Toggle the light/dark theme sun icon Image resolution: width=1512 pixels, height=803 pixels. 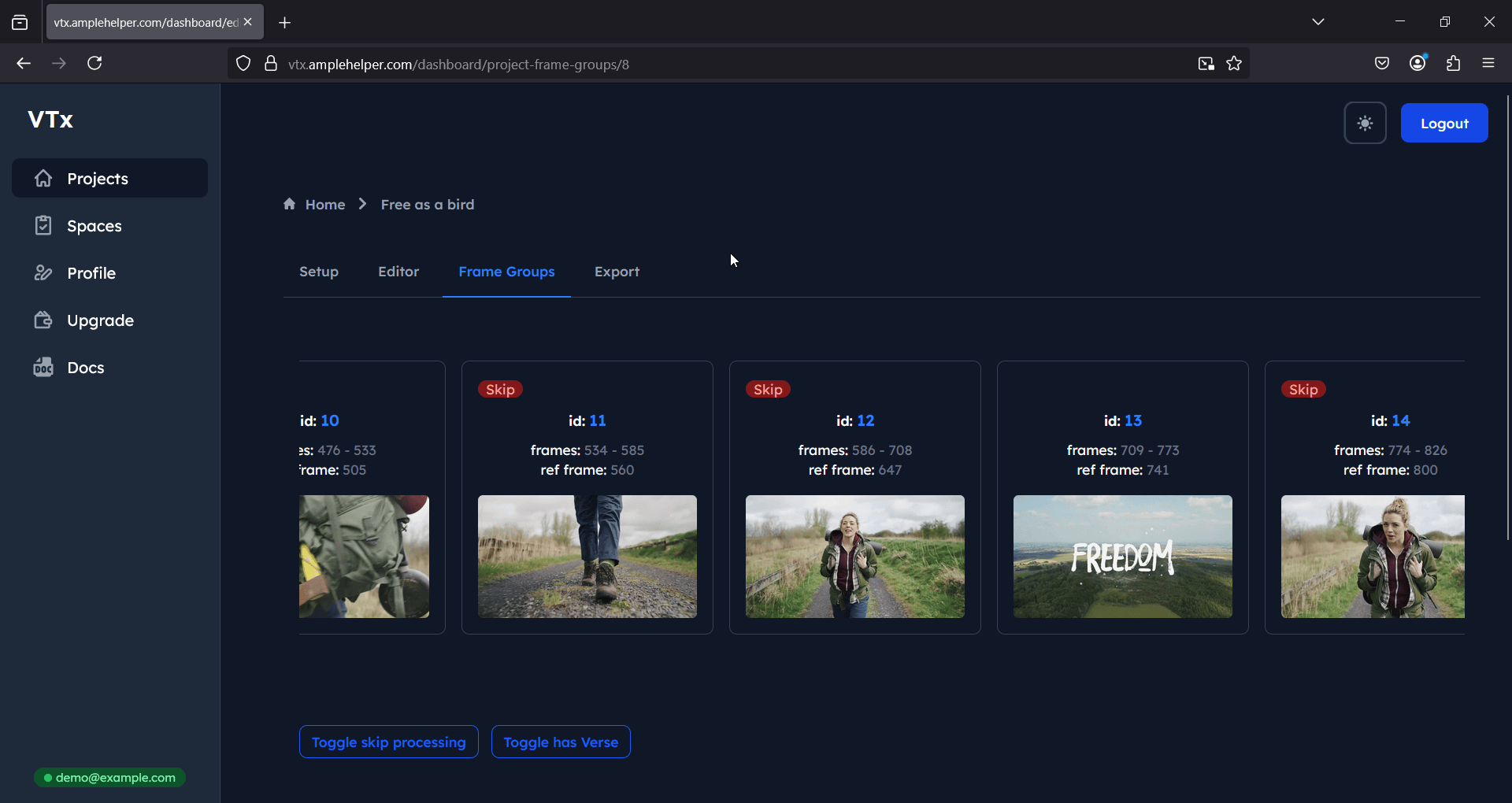click(x=1365, y=123)
